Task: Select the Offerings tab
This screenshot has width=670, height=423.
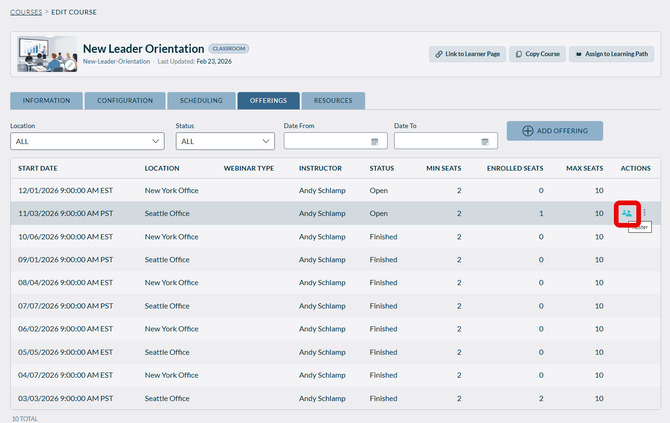Action: coord(268,100)
